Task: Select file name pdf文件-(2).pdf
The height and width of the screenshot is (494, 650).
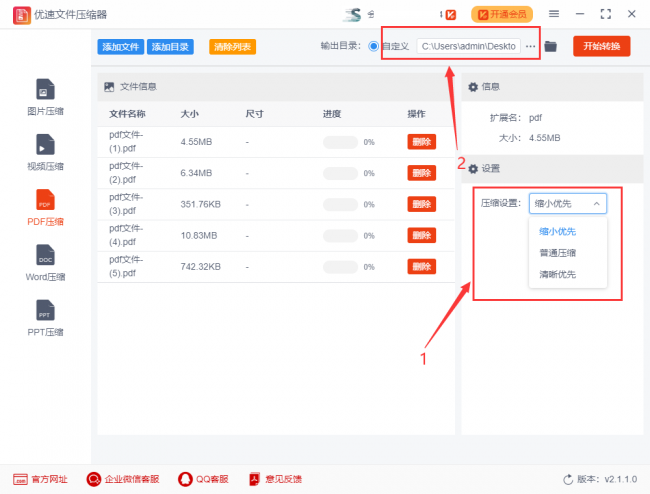Action: [x=126, y=173]
